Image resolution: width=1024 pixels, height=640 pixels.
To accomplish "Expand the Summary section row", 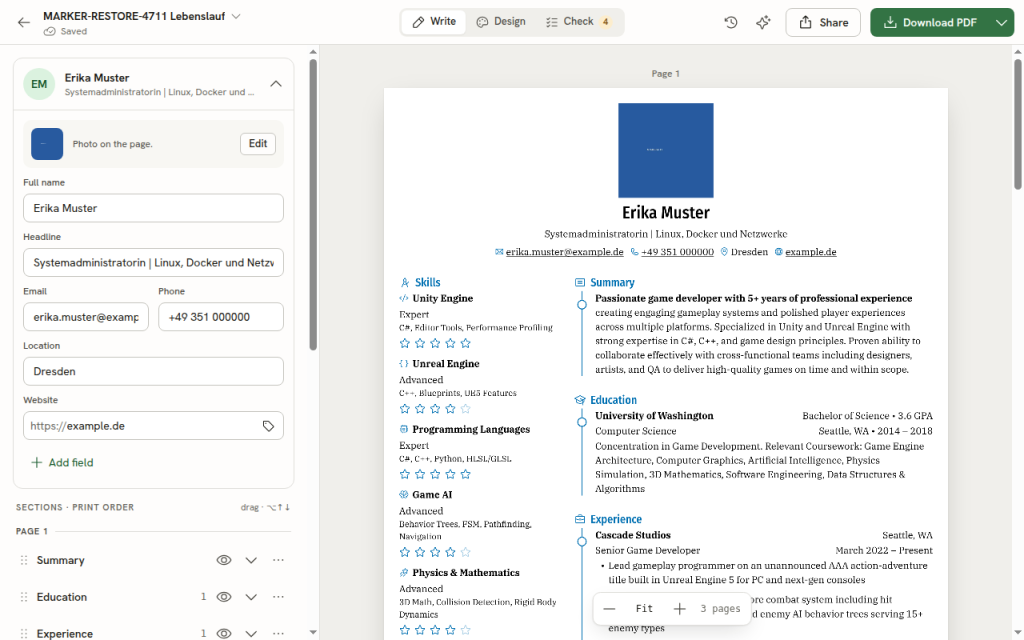I will tap(251, 560).
